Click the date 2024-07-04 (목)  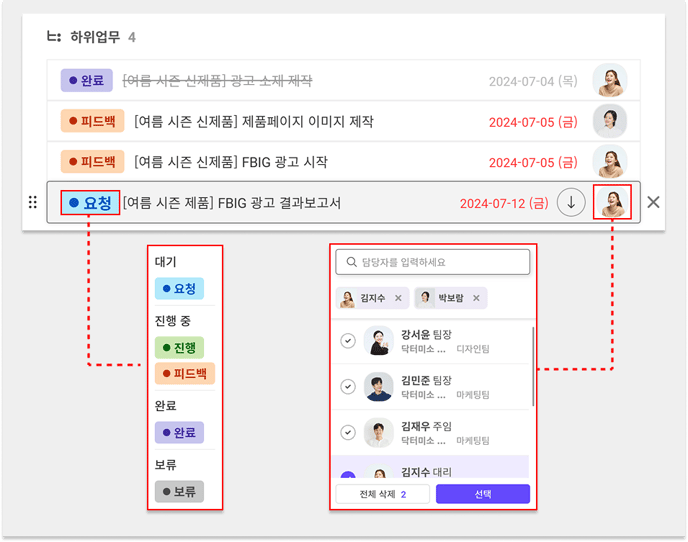[533, 81]
